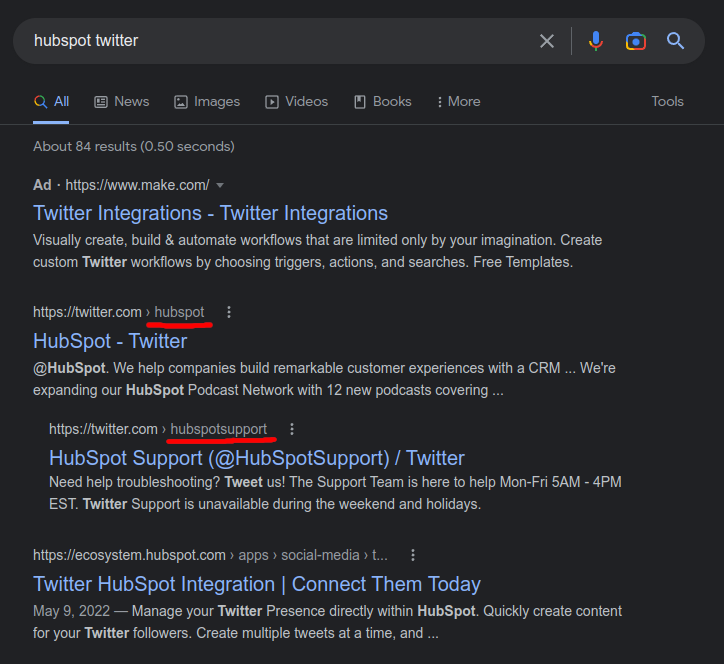Screen dimensions: 724x664
Task: Open search by image camera icon
Action: pos(636,41)
